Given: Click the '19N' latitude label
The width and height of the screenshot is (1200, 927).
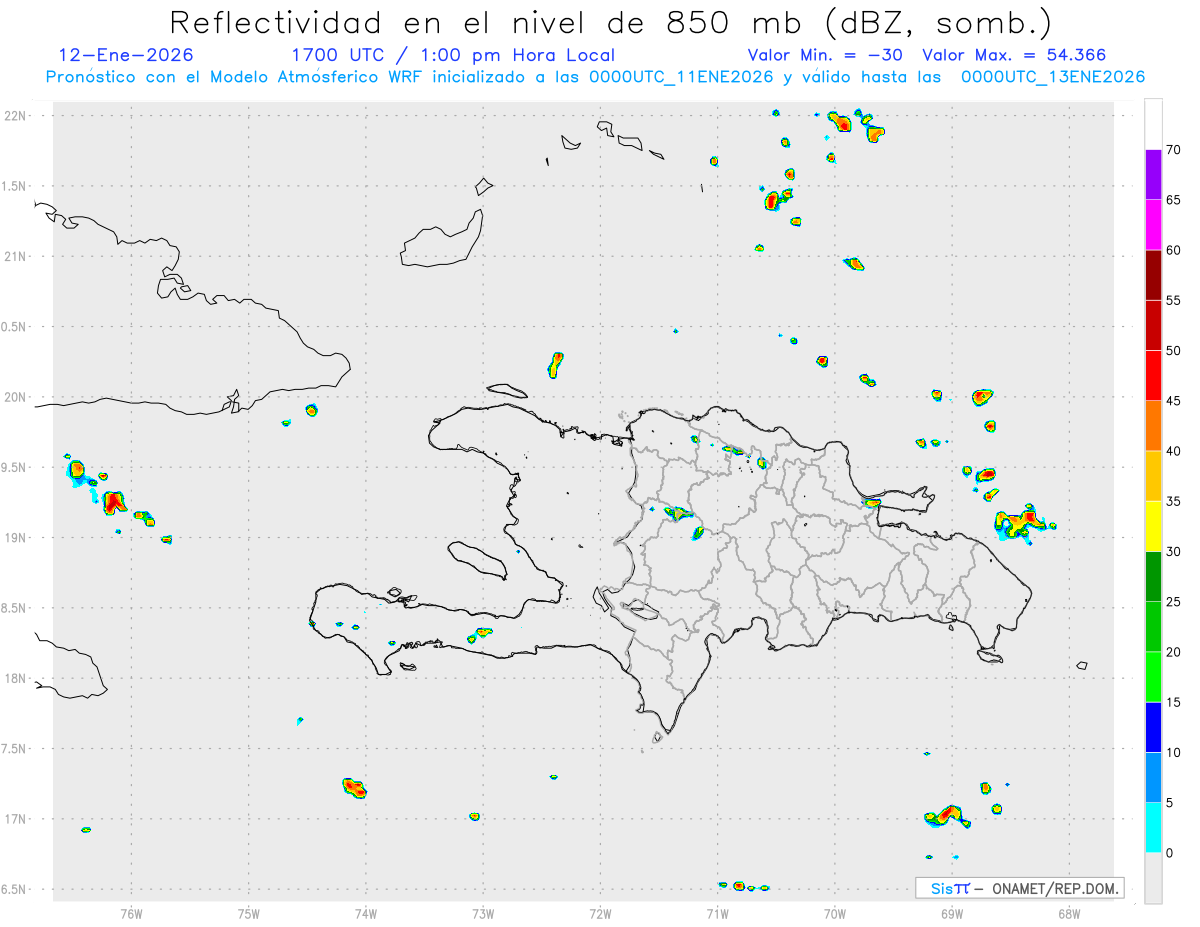Looking at the screenshot, I should coord(17,538).
